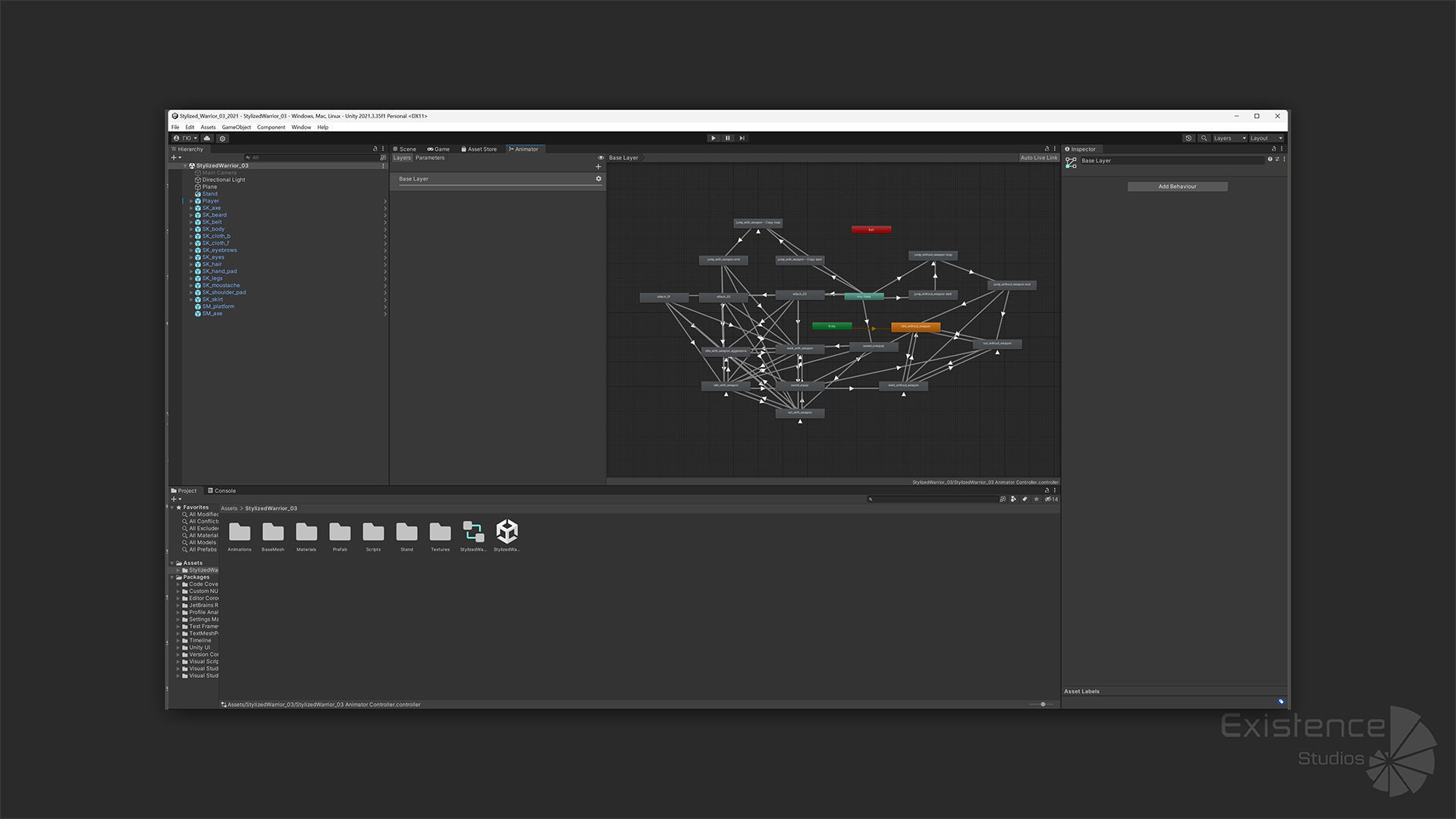The width and height of the screenshot is (1456, 819).
Task: Click the Add Behaviour button
Action: tap(1177, 187)
